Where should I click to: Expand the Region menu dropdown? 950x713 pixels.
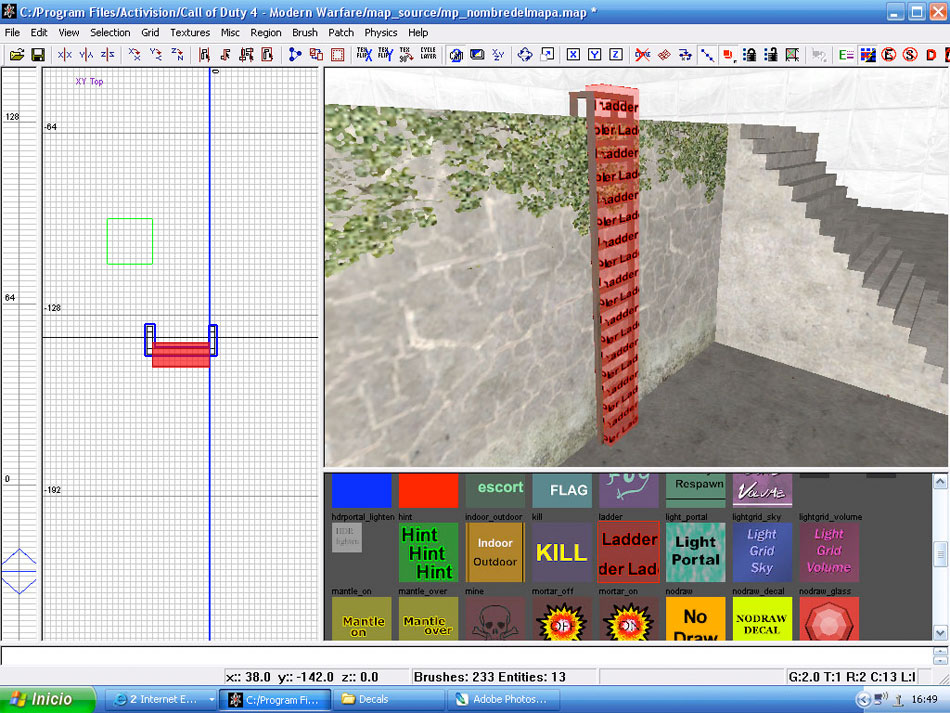coord(266,32)
